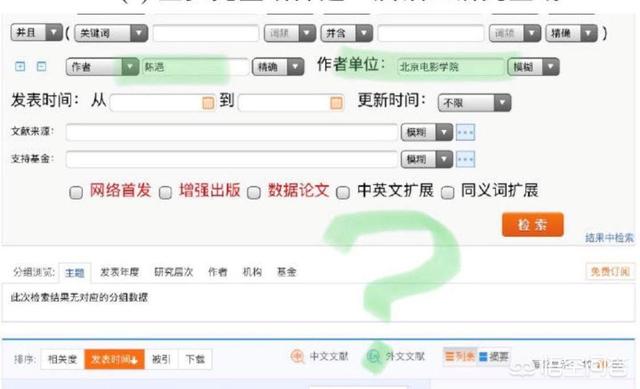Viewport: 640px width, 389px height.
Task: Select the 研究层次 grouping tab
Action: coord(173,272)
